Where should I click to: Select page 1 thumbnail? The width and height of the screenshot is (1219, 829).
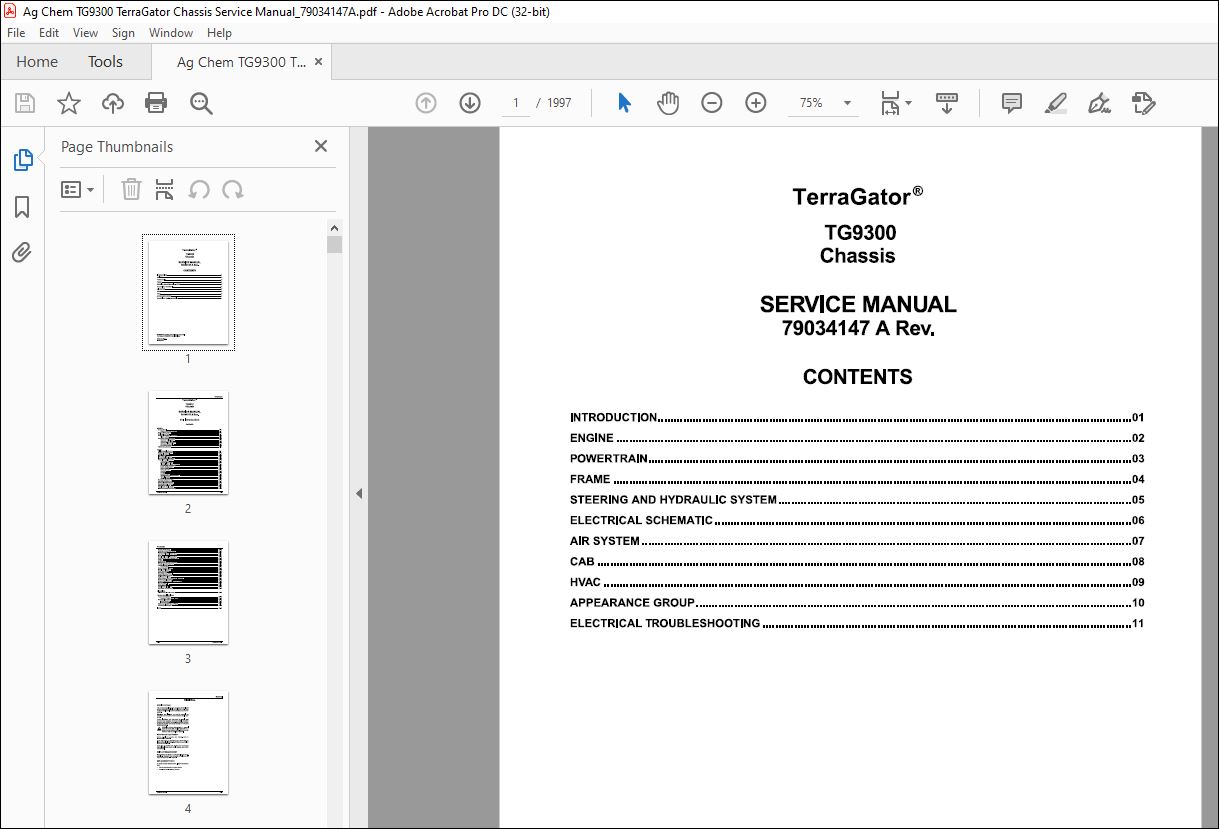(x=188, y=292)
